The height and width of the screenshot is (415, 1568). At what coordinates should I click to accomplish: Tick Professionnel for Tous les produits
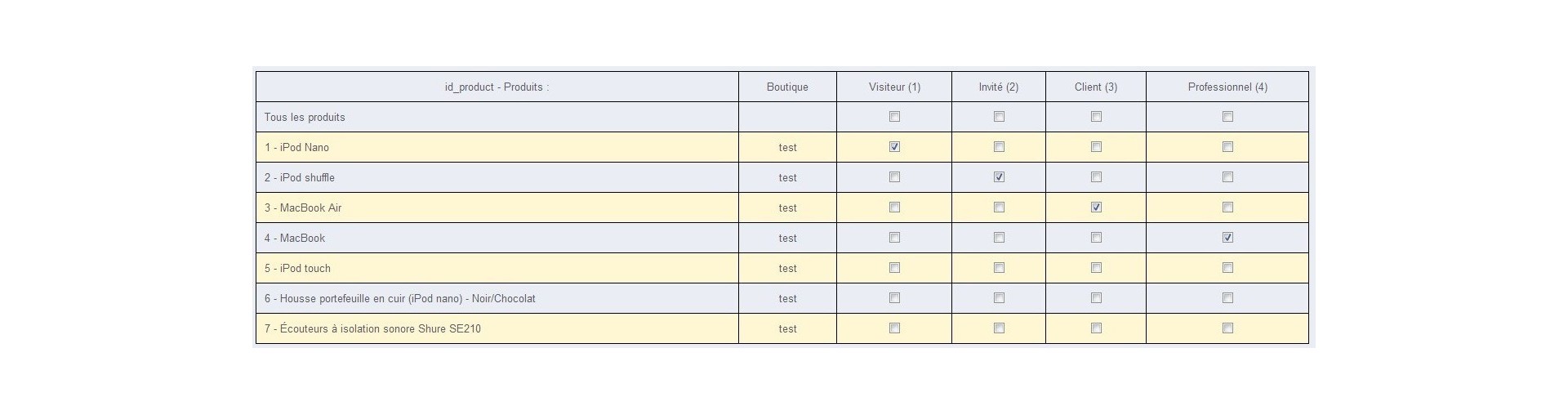coord(1227,117)
